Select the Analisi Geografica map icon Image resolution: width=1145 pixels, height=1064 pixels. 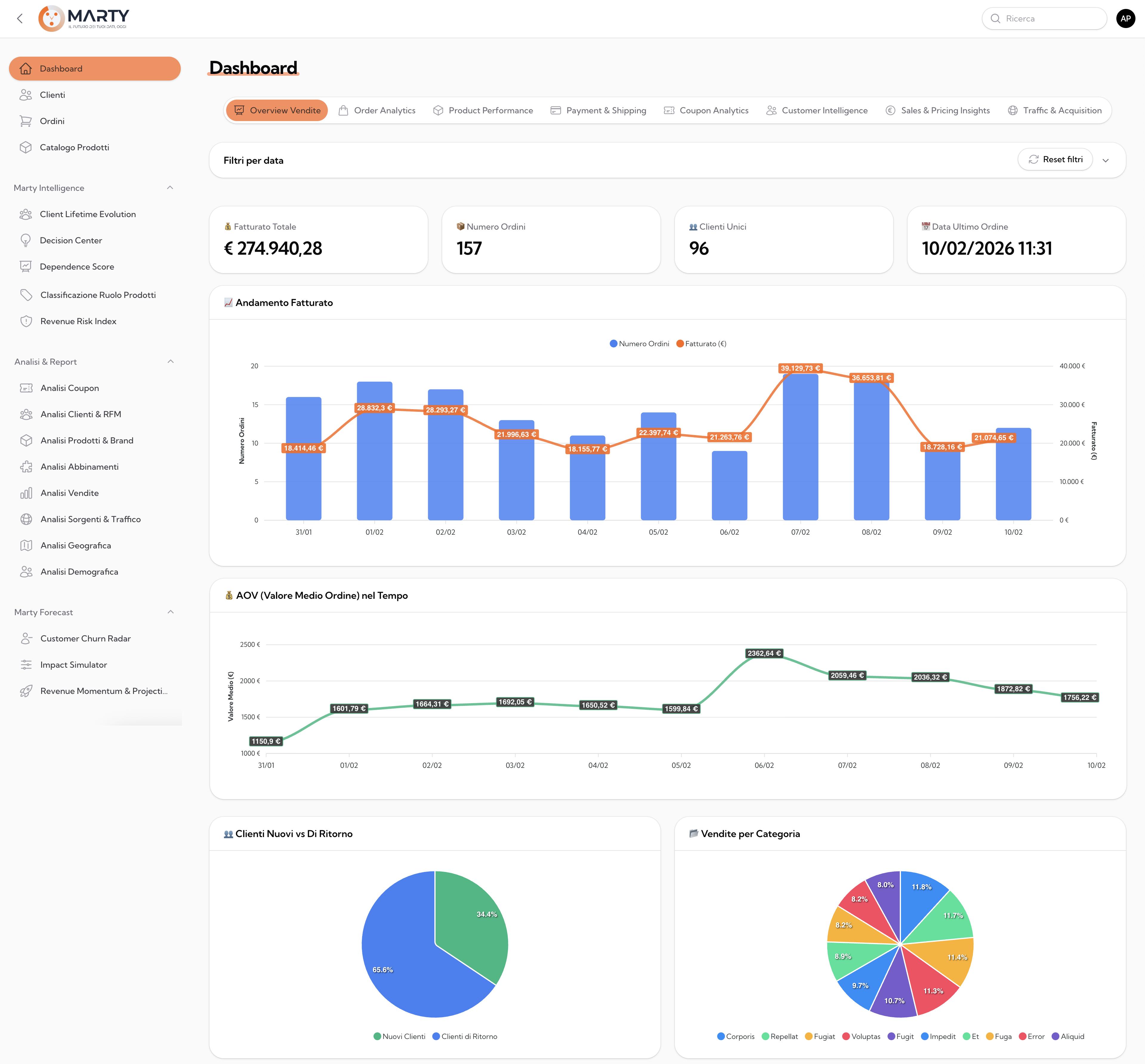26,545
